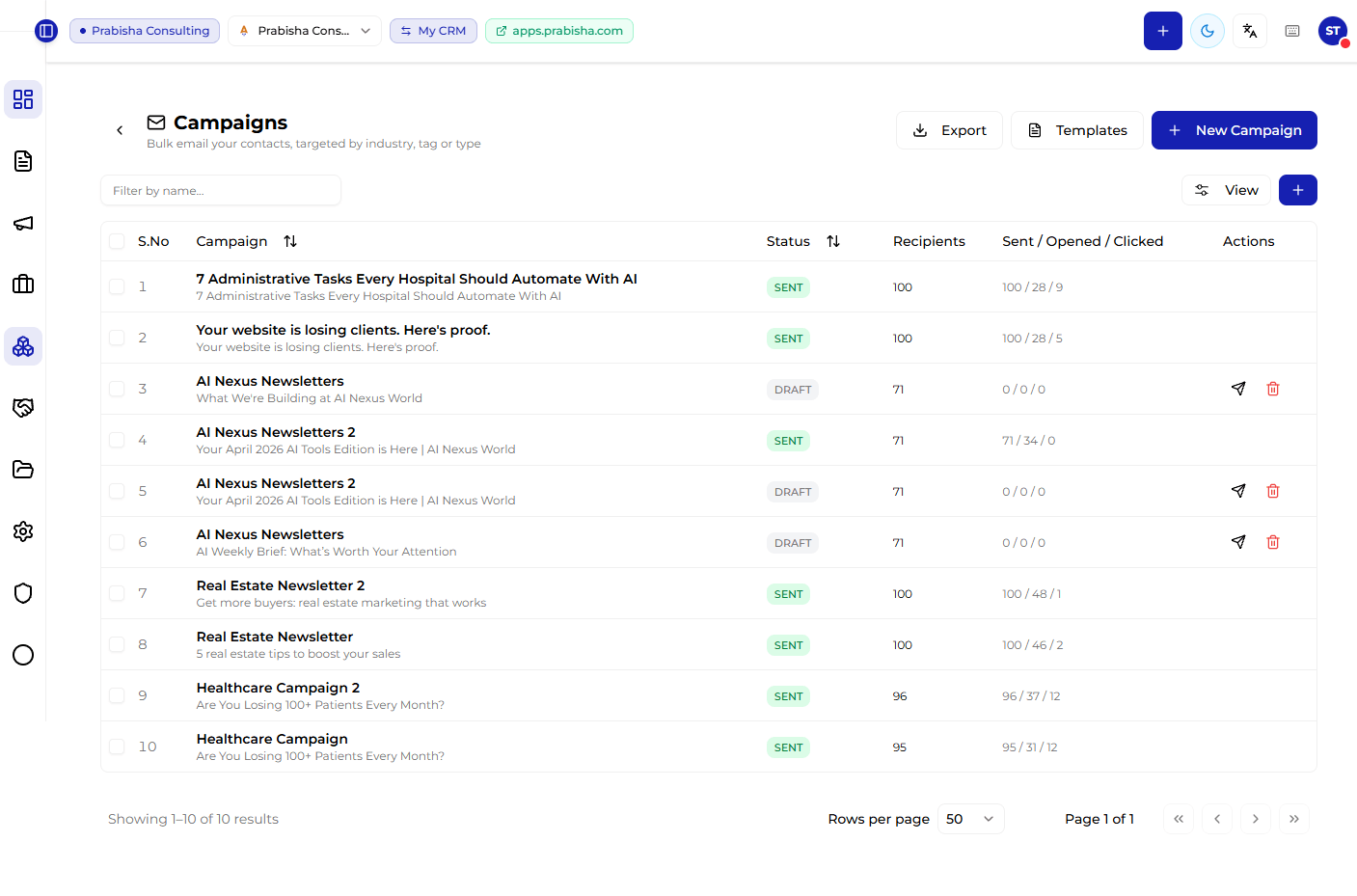
Task: Create a New Campaign
Action: click(x=1235, y=130)
